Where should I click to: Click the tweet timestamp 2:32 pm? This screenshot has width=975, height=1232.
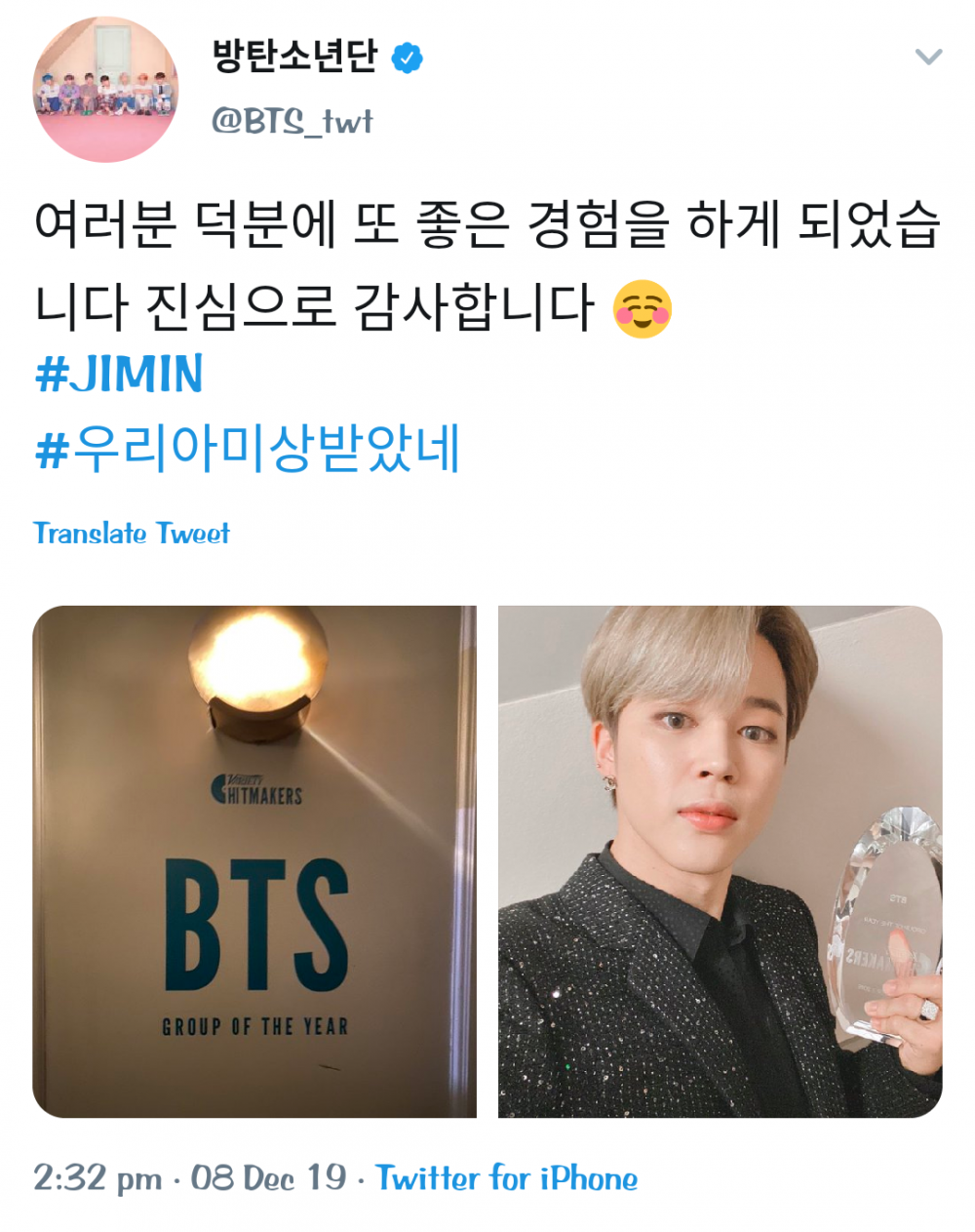click(x=97, y=1178)
